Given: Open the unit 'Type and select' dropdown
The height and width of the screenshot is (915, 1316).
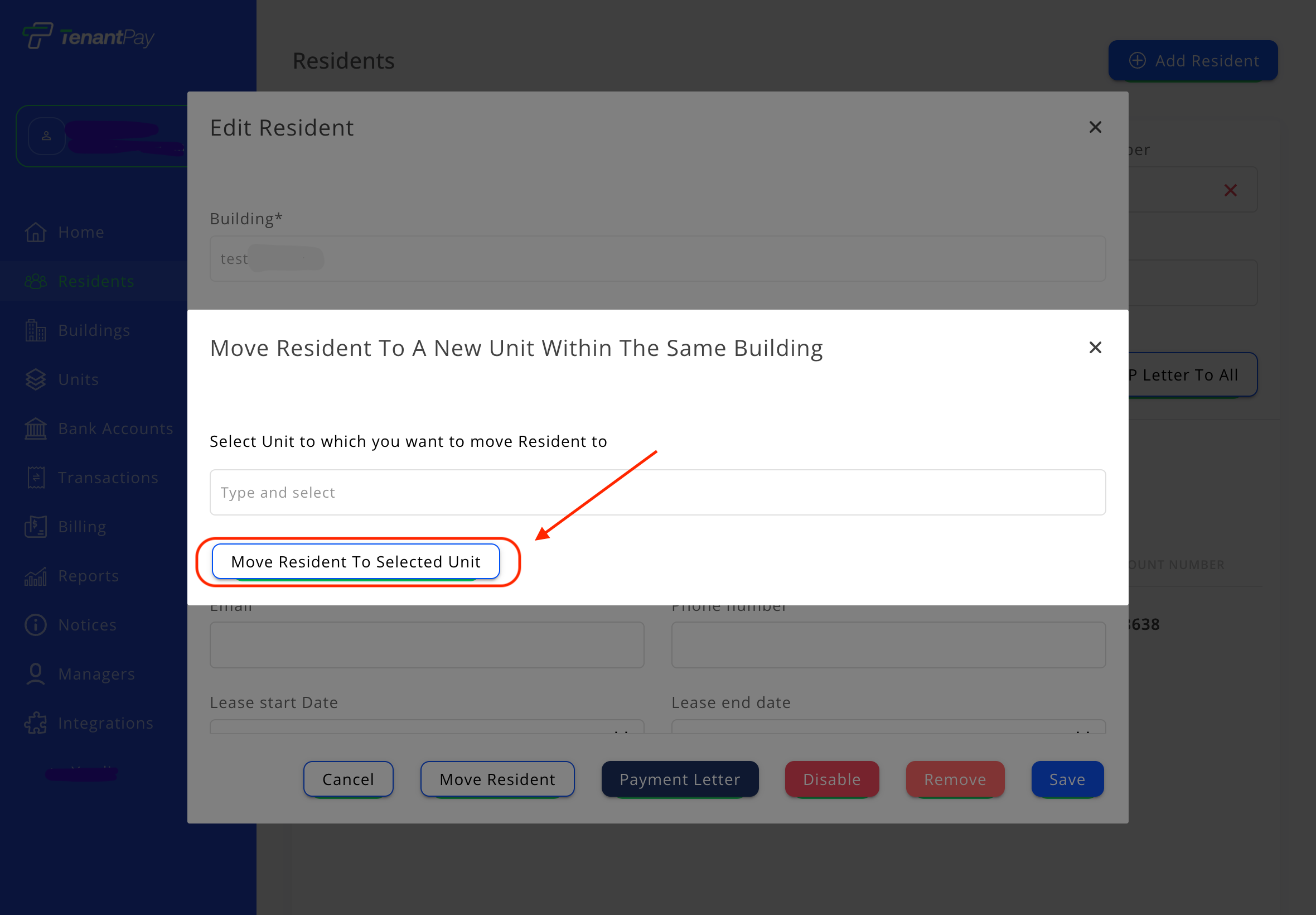Looking at the screenshot, I should click(x=657, y=493).
